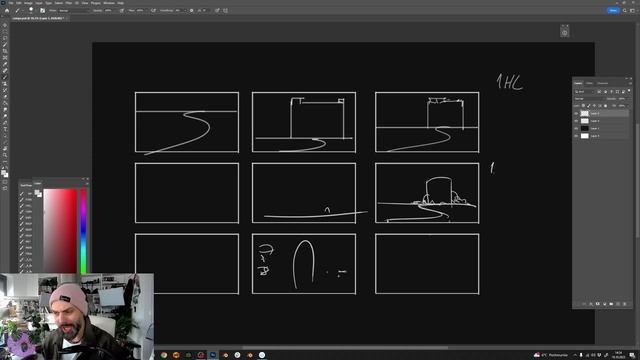Click the taskbar clock

[x=618, y=355]
